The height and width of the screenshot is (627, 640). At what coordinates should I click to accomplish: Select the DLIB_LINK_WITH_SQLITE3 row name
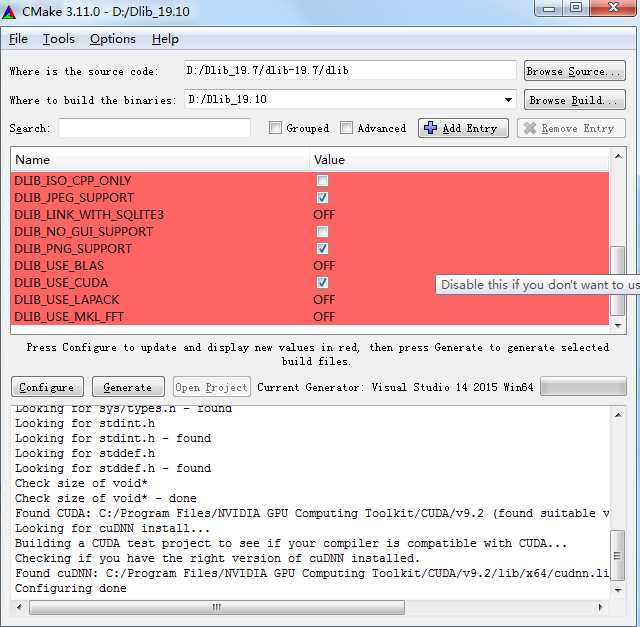89,215
